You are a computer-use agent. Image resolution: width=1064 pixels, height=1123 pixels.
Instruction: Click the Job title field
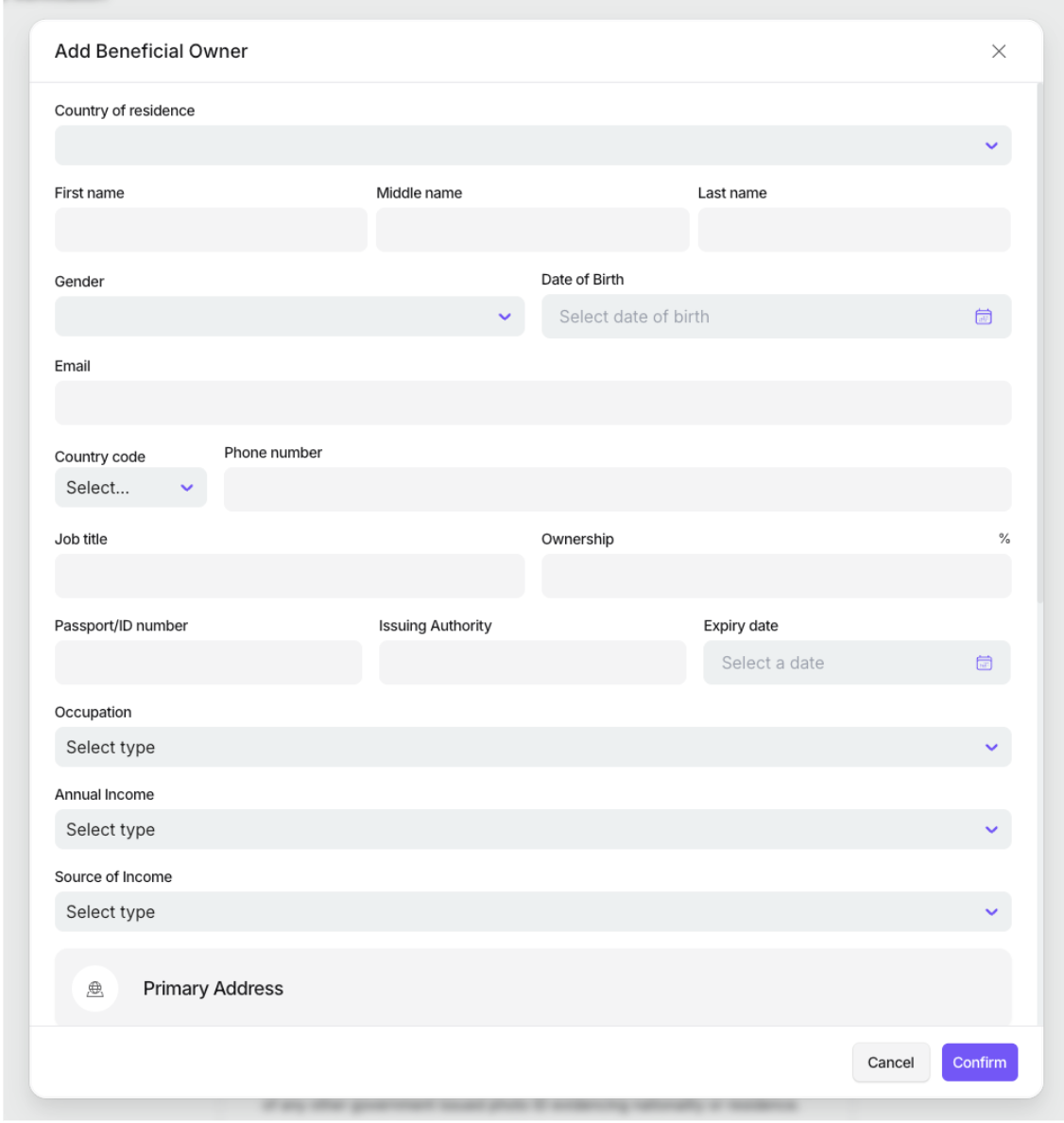tap(289, 576)
